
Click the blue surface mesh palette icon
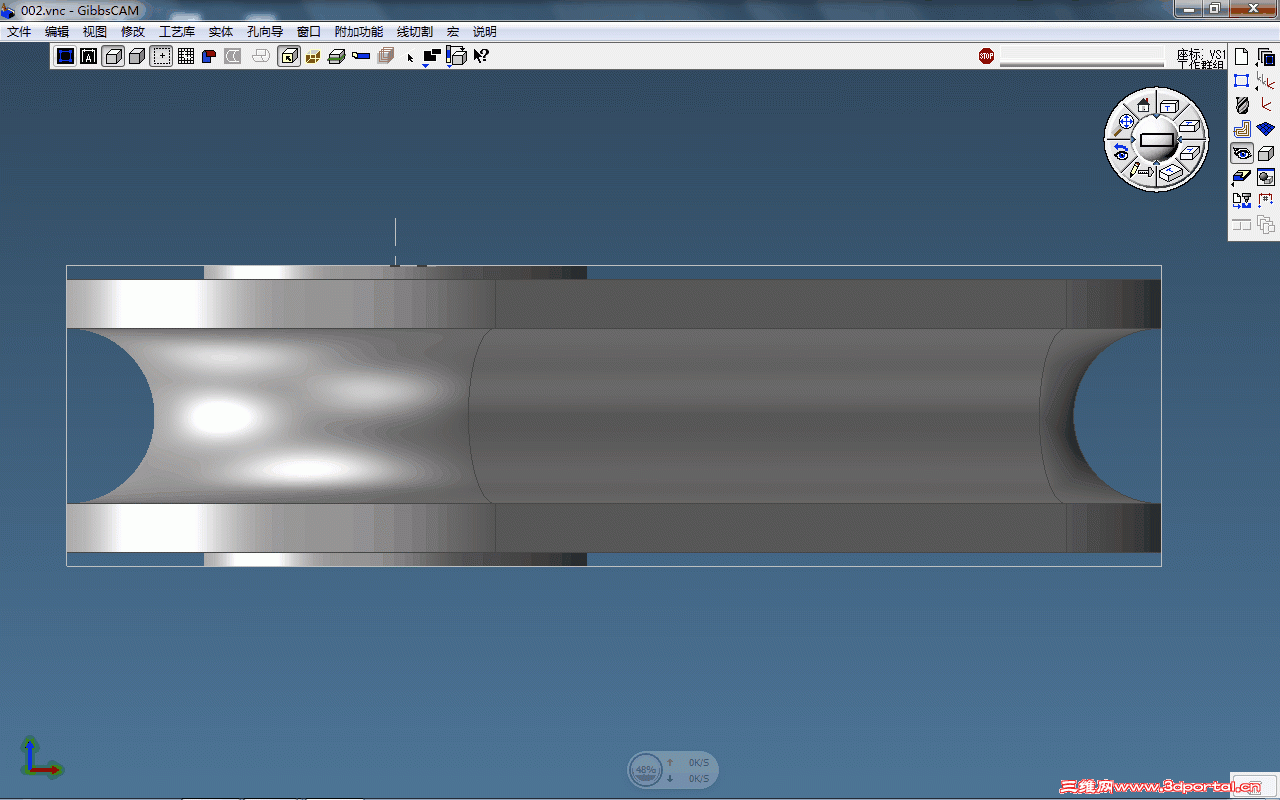[1266, 129]
